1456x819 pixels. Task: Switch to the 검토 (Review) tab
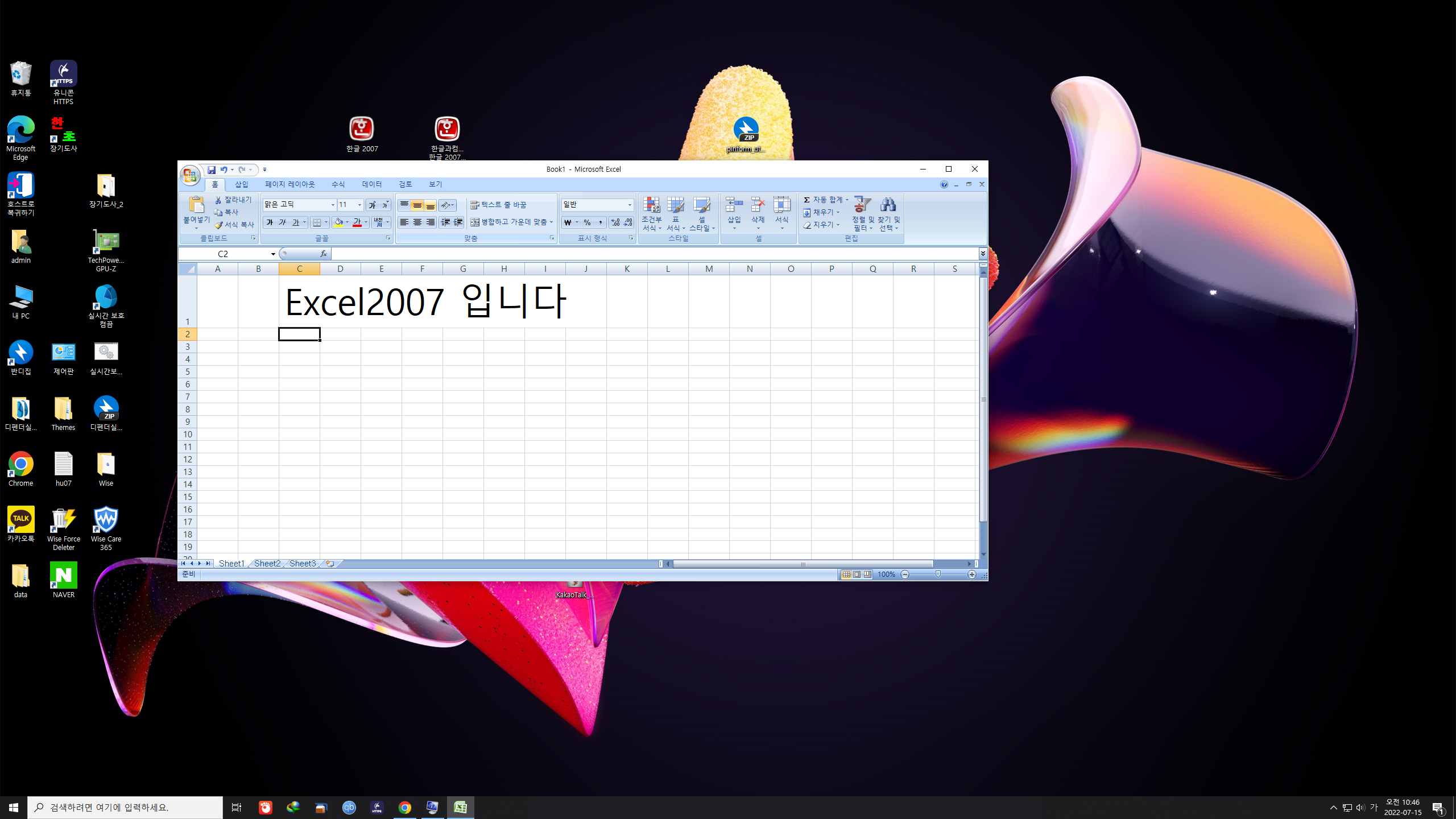pyautogui.click(x=405, y=184)
